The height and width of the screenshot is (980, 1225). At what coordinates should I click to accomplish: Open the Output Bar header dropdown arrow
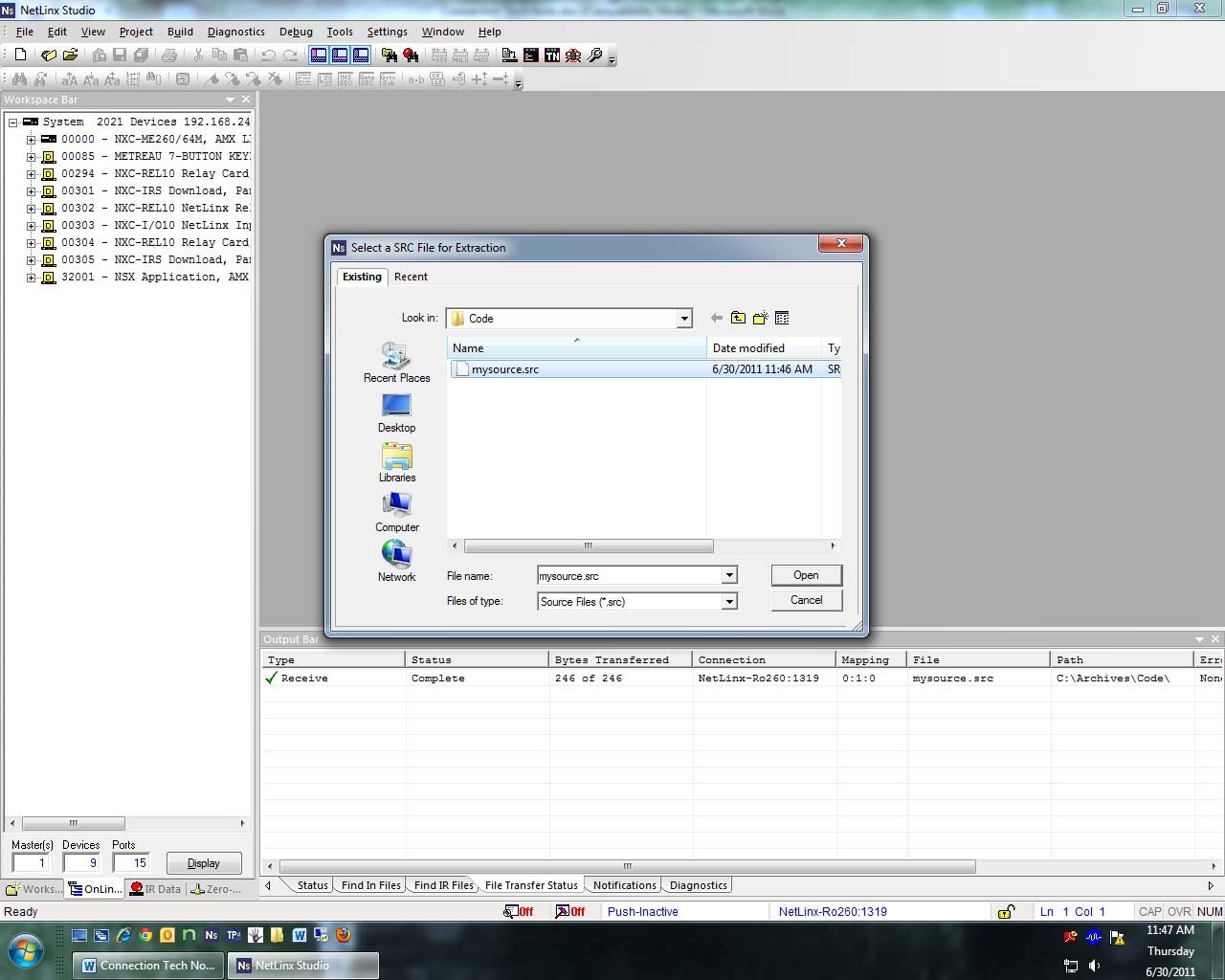coord(1199,639)
